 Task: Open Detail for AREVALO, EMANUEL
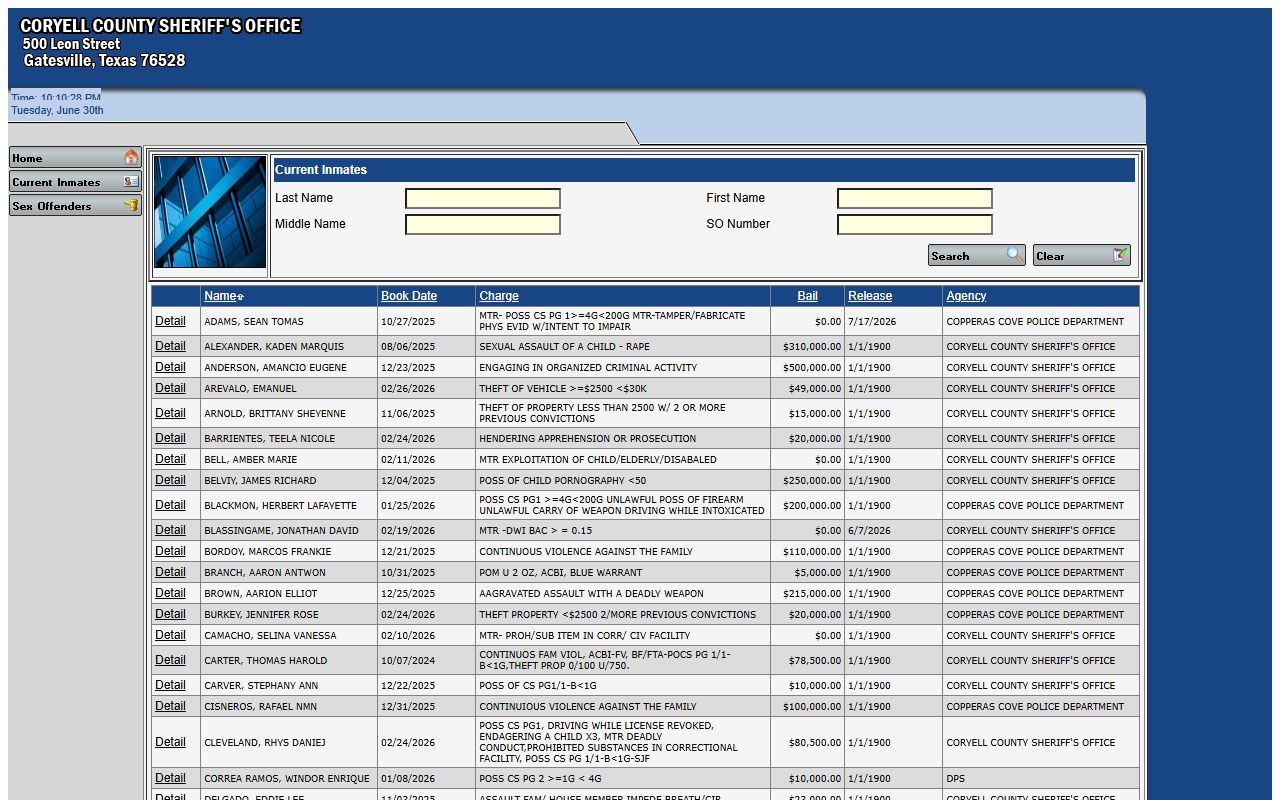[170, 388]
